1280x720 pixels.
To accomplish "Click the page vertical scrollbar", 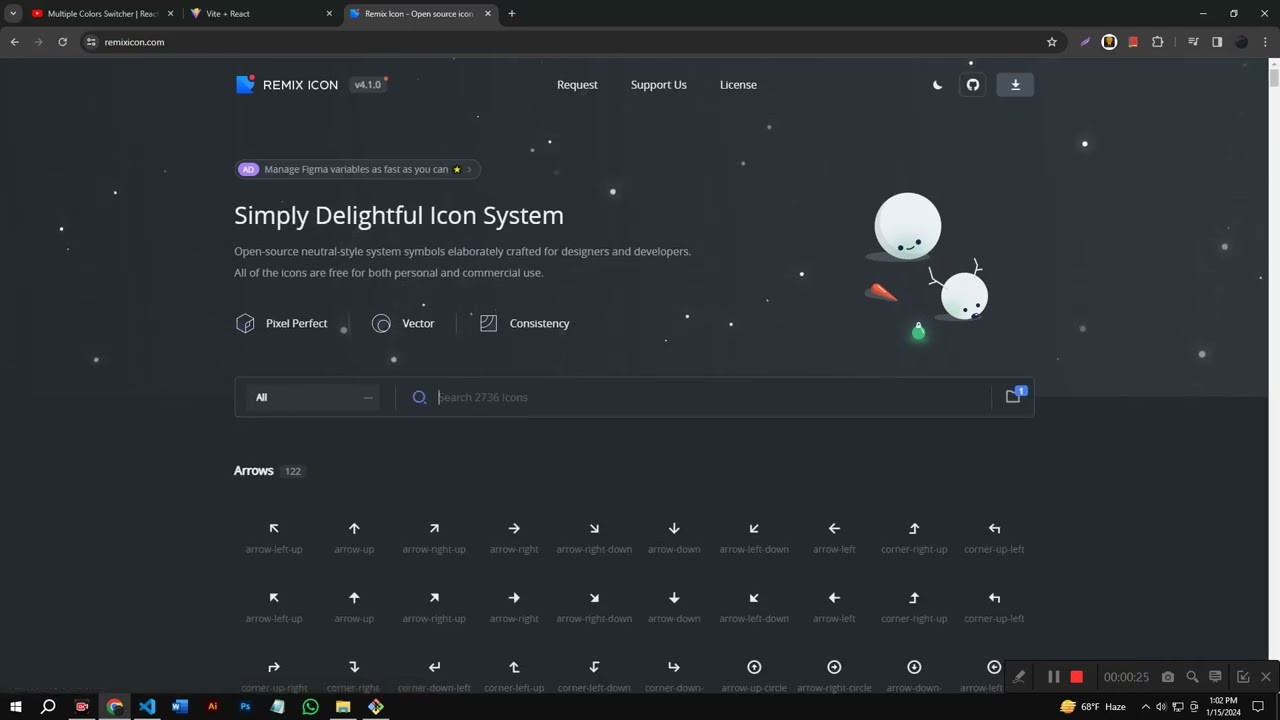I will (x=1274, y=78).
